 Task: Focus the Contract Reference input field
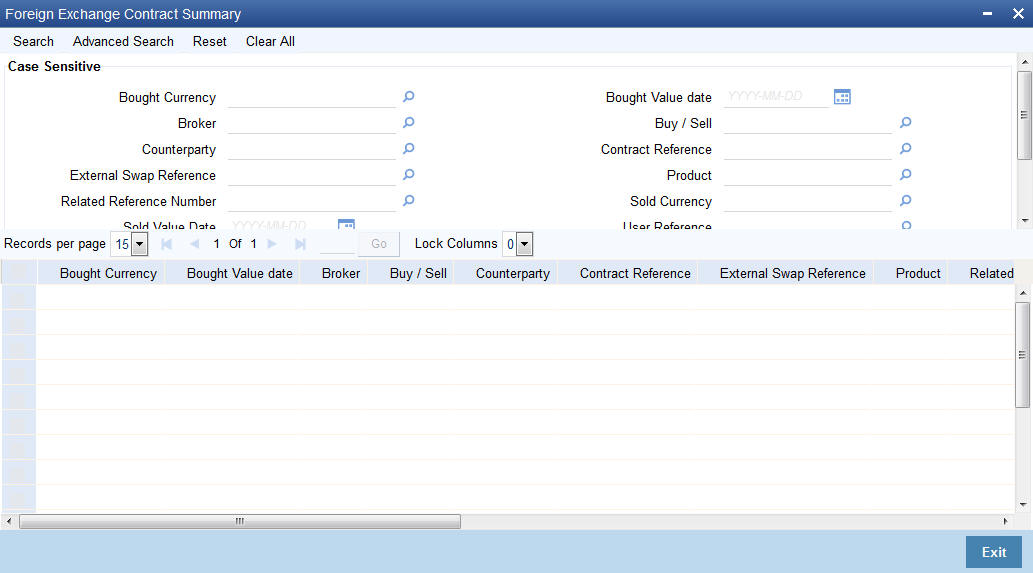(x=808, y=150)
